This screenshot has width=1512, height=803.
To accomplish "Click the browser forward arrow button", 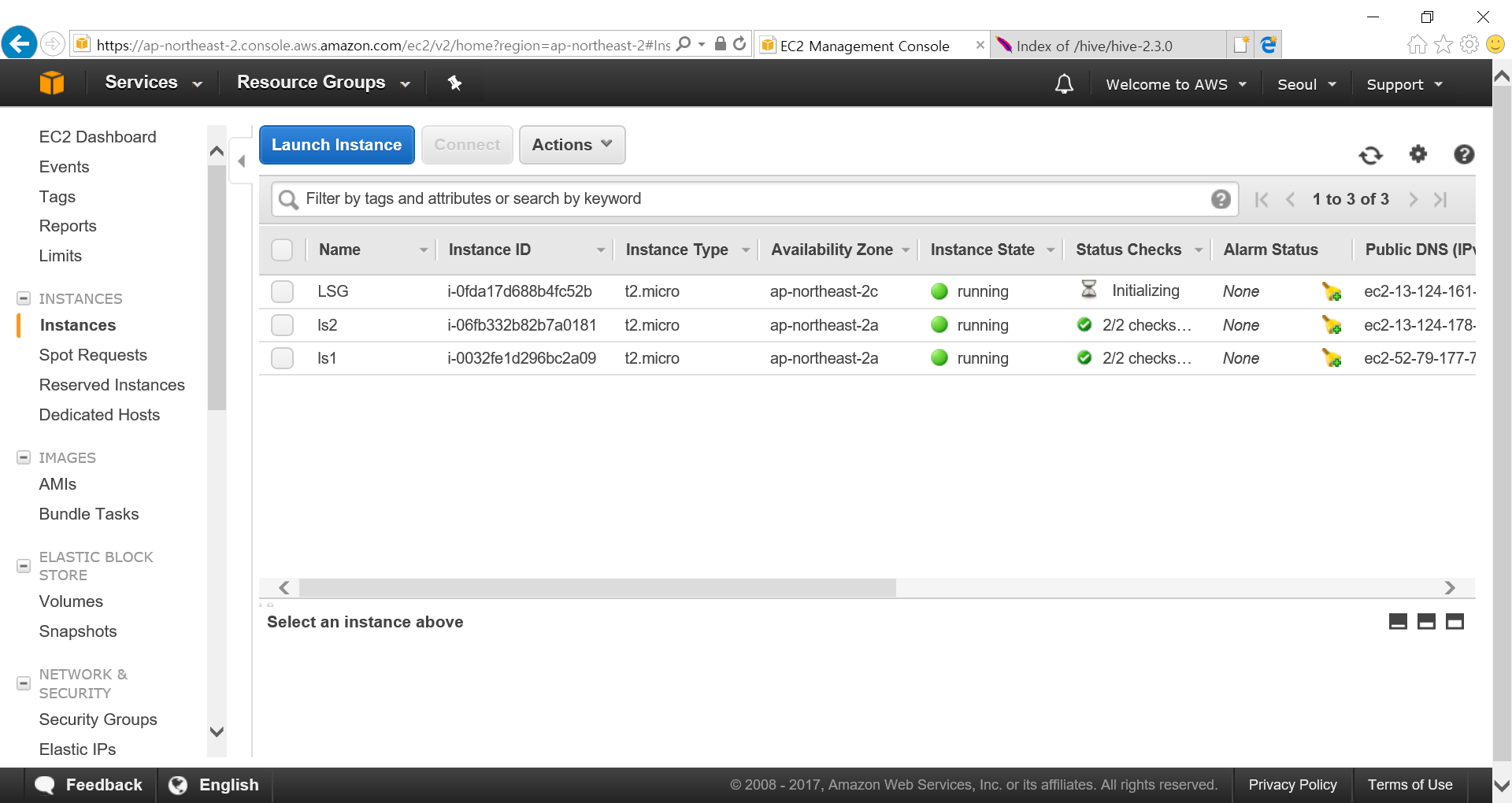I will pyautogui.click(x=52, y=43).
